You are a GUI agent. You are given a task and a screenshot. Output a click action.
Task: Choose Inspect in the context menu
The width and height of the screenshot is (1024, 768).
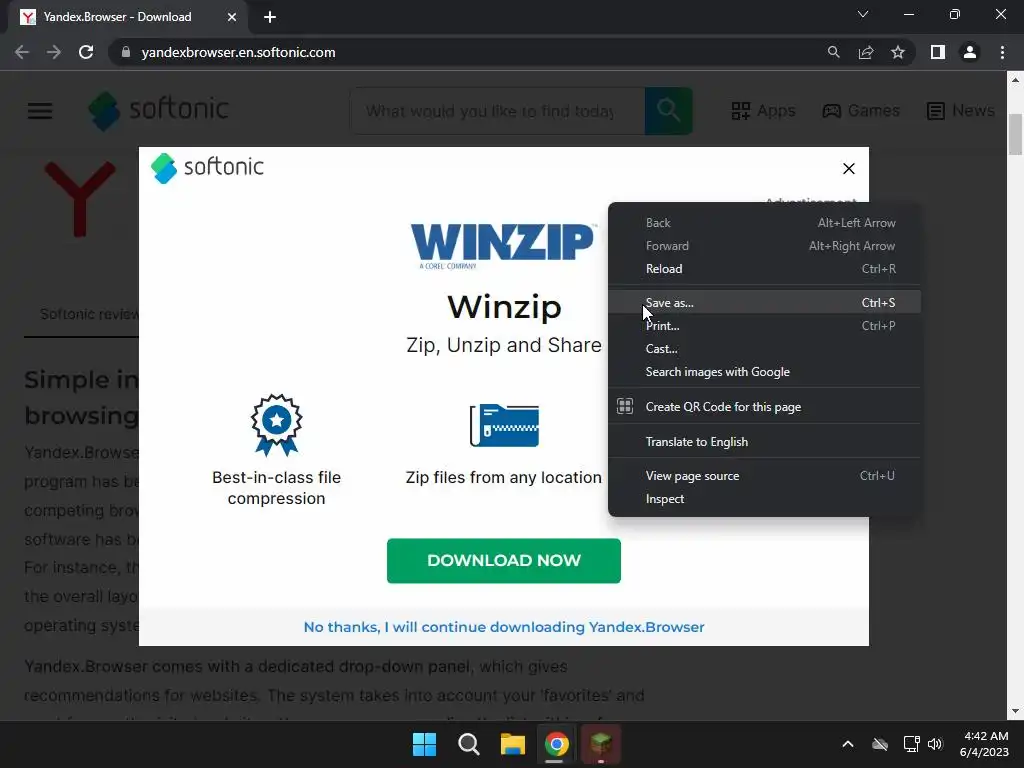pos(764,498)
